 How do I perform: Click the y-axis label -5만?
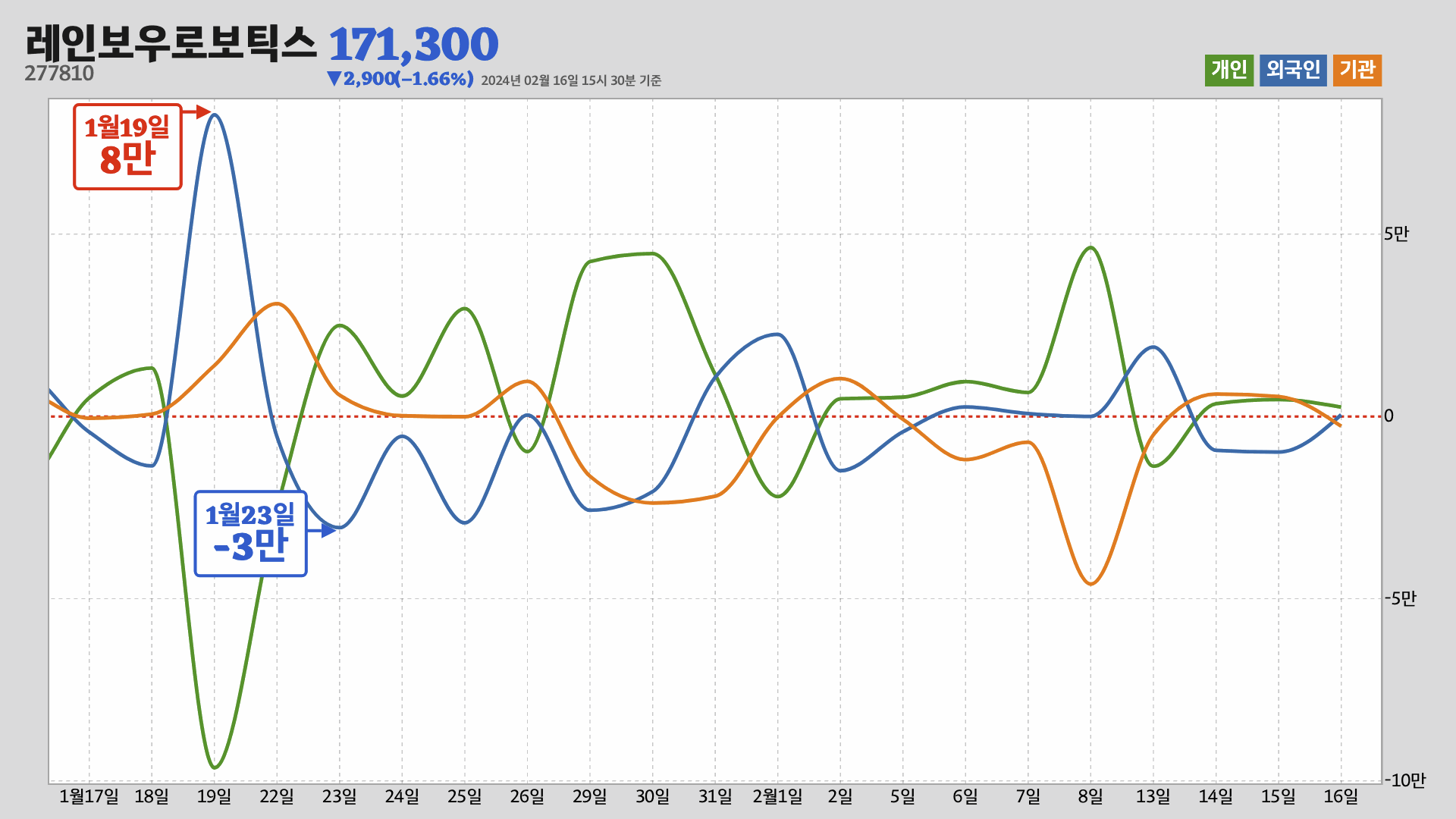pos(1400,598)
